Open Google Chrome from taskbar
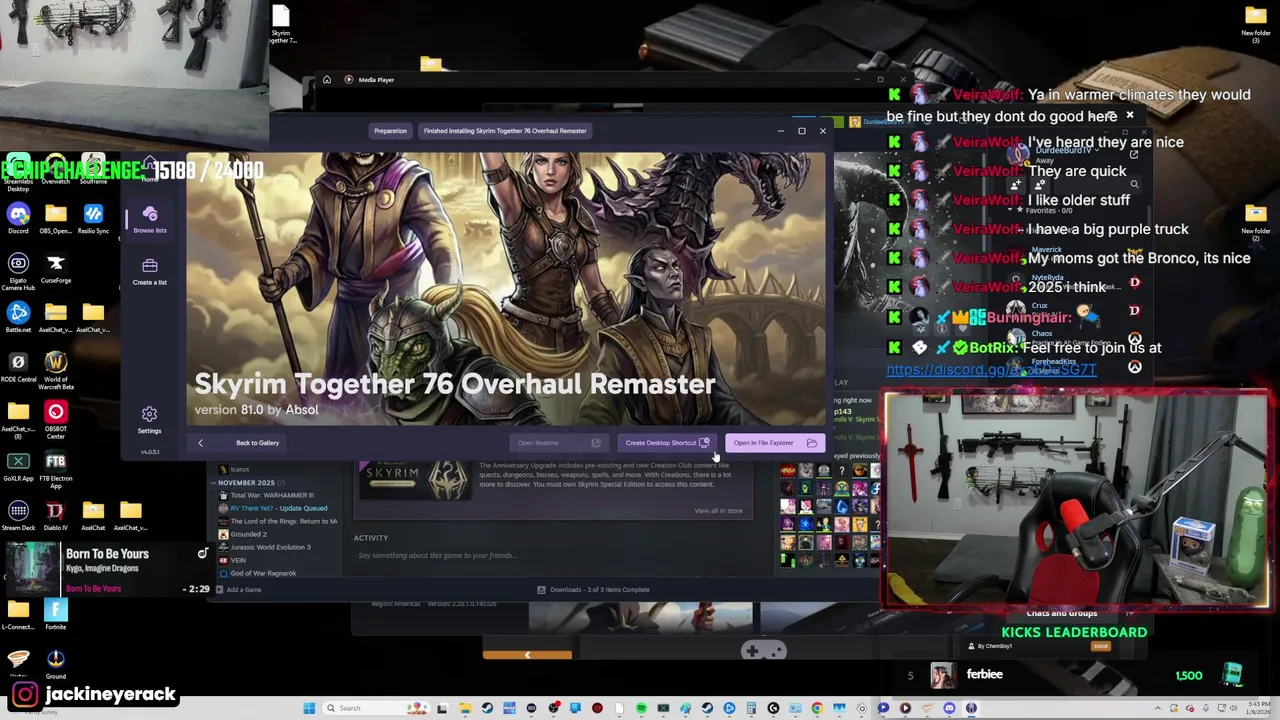This screenshot has width=1280, height=720. (x=817, y=709)
